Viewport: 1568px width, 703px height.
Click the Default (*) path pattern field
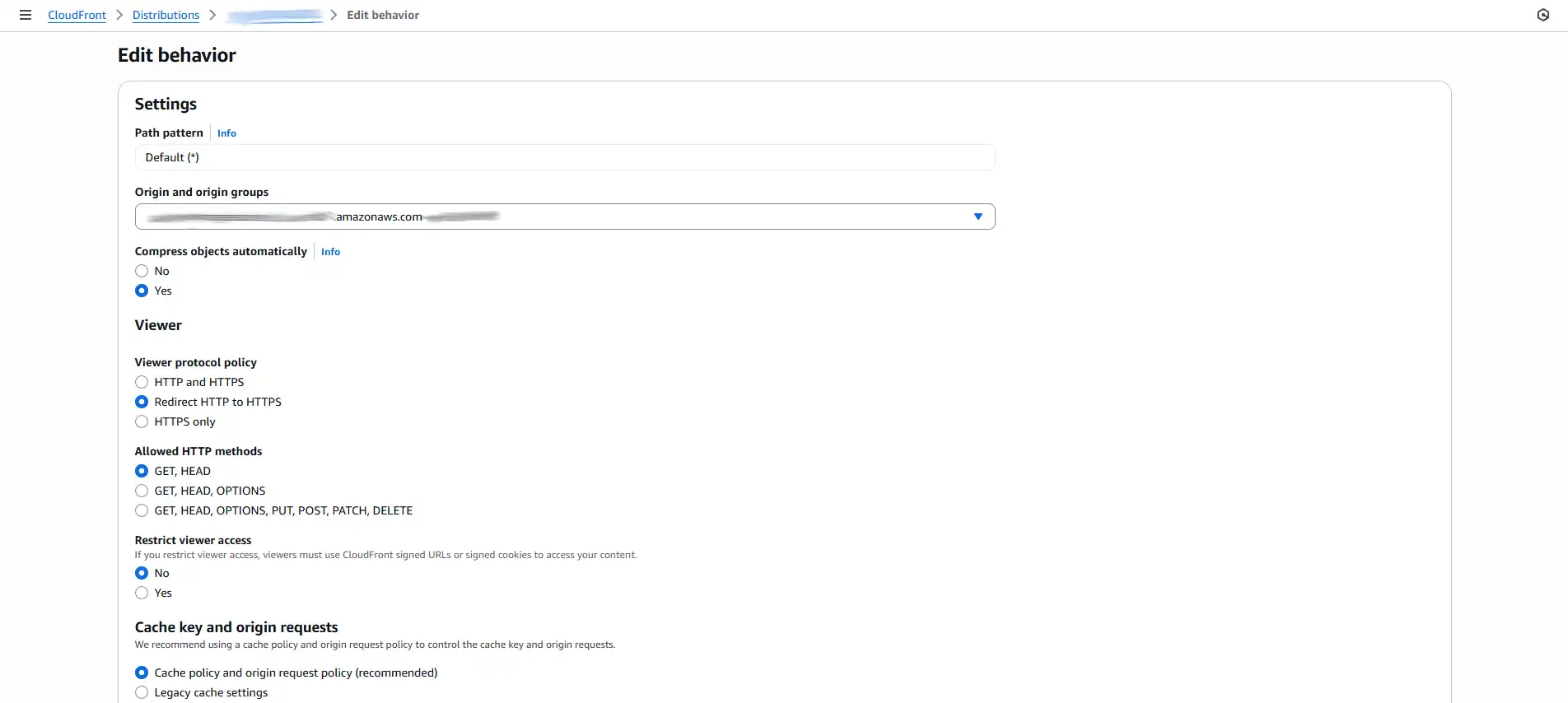(x=565, y=157)
